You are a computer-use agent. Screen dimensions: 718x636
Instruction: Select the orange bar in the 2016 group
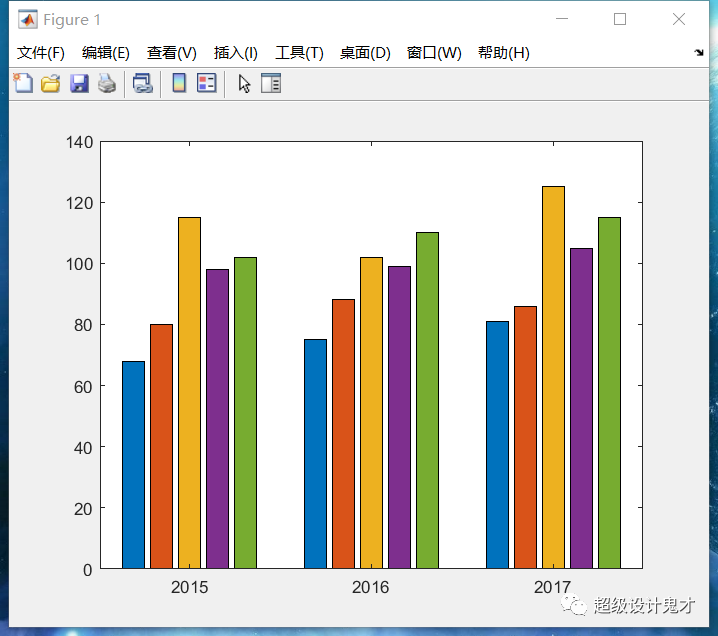[x=343, y=434]
